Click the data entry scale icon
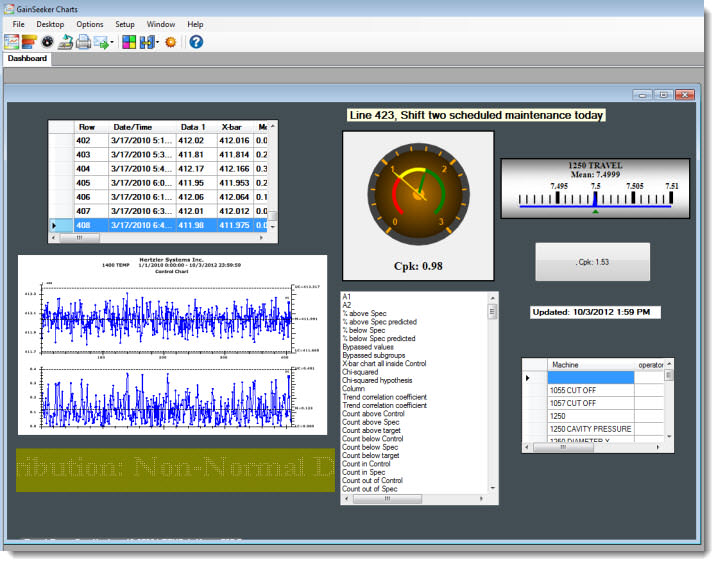Screen dimensions: 719x566 (x=65, y=42)
